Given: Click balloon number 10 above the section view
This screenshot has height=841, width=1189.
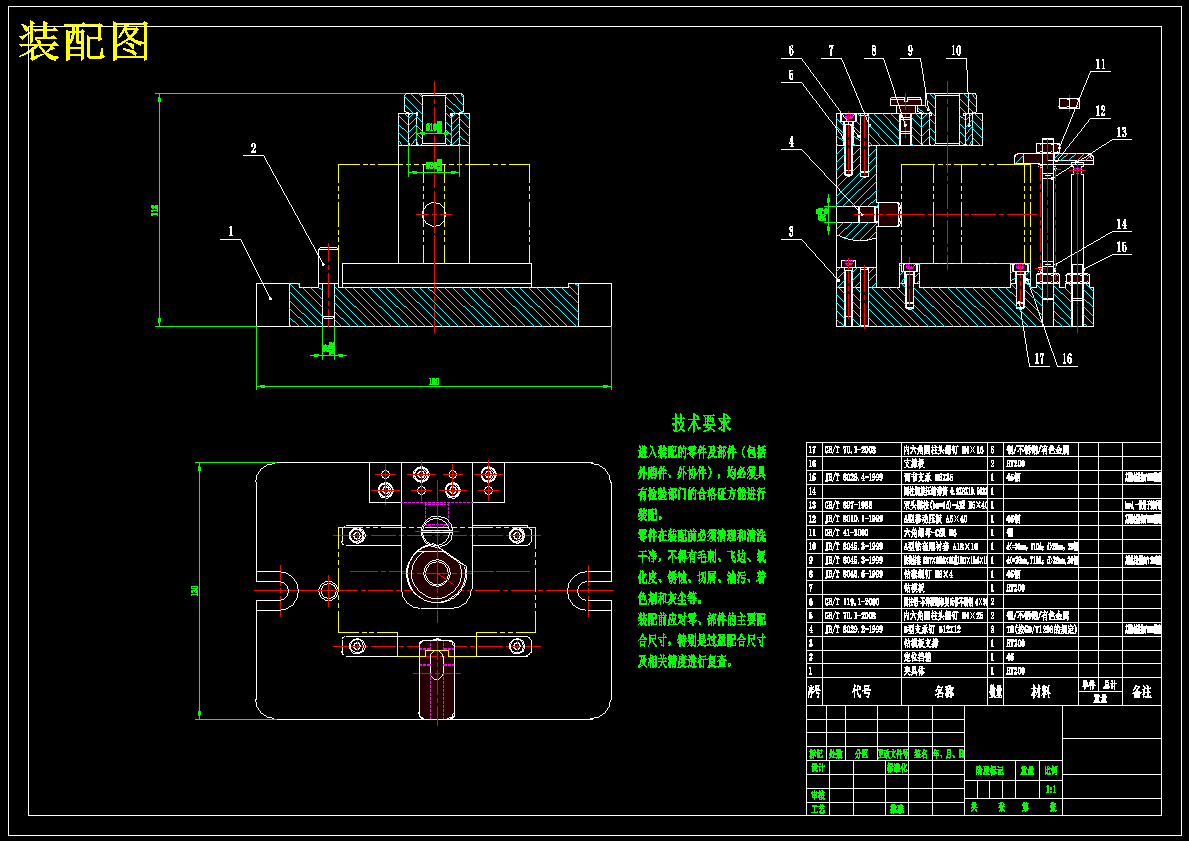Looking at the screenshot, I should pyautogui.click(x=955, y=50).
